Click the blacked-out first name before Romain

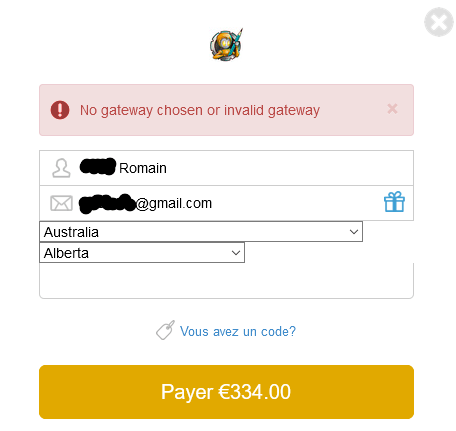98,166
